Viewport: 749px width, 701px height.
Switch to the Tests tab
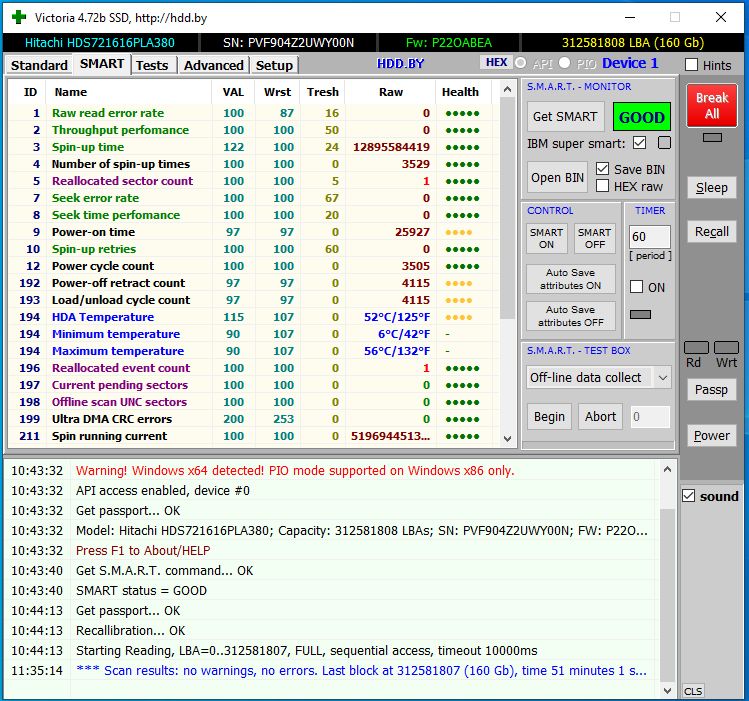tap(152, 65)
